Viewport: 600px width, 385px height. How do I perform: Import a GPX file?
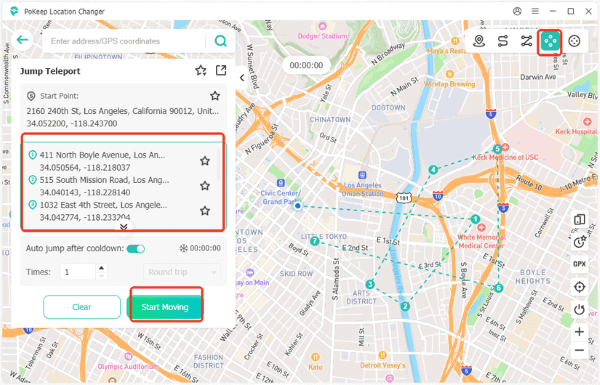coord(579,264)
